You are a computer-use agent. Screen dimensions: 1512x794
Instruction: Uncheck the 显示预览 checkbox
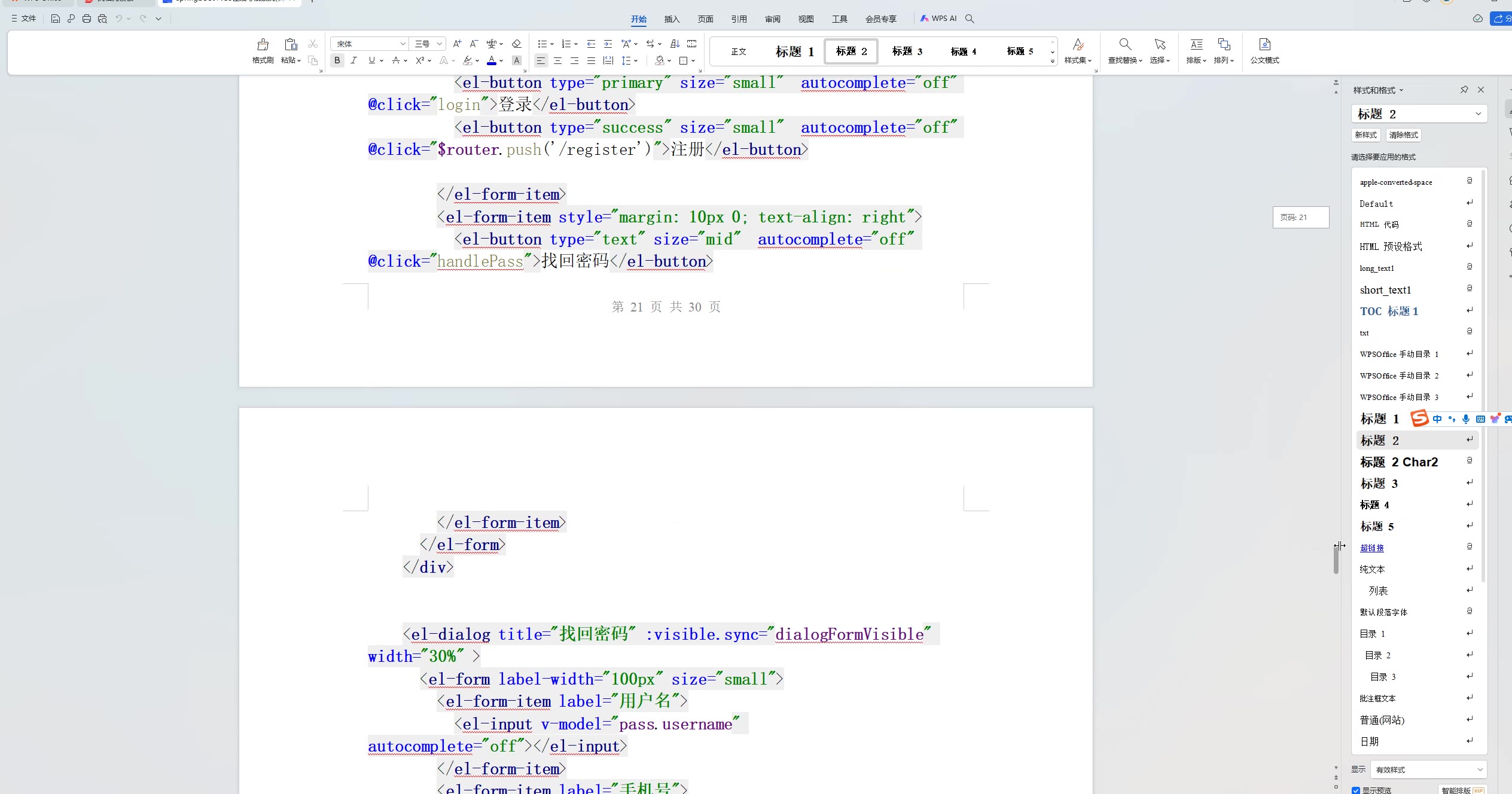[x=1356, y=790]
